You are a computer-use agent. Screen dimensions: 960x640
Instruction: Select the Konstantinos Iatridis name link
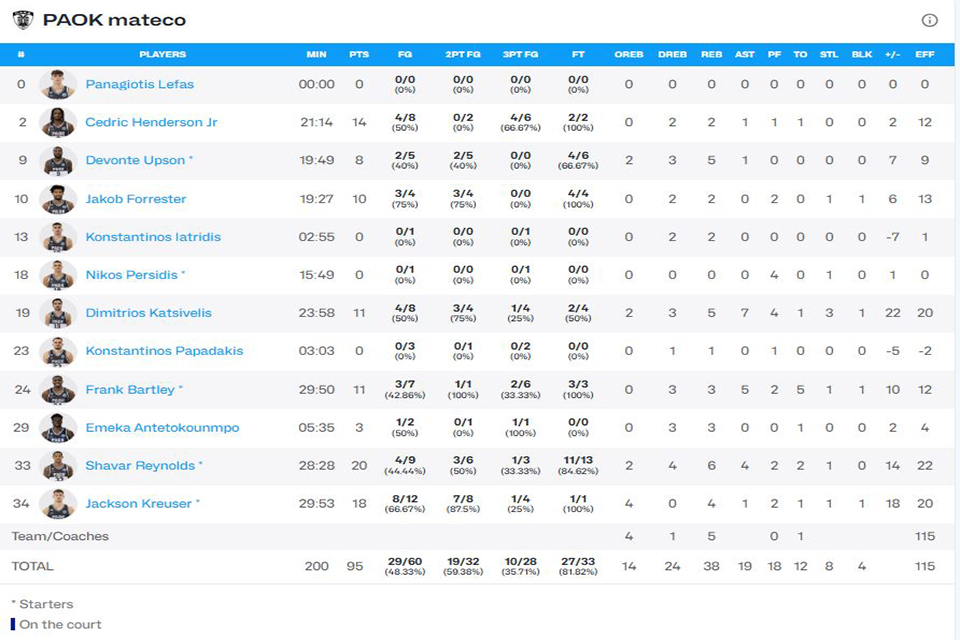click(x=153, y=237)
